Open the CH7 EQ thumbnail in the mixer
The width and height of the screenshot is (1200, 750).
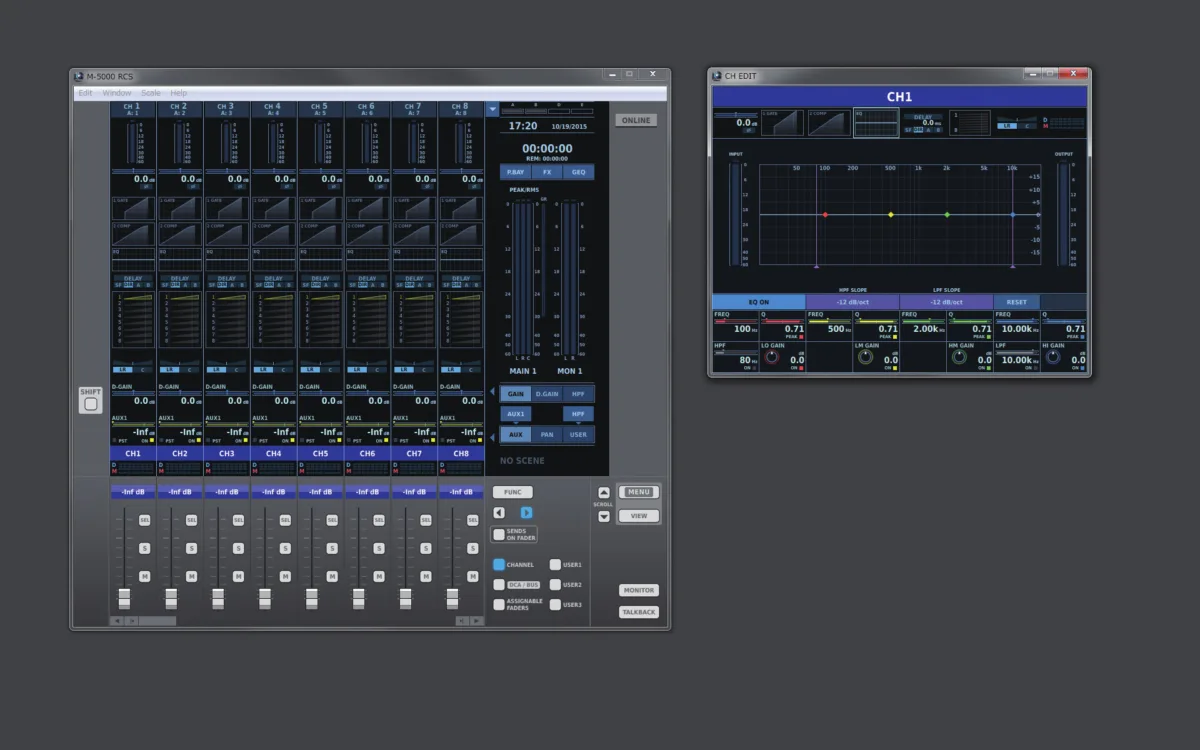point(414,260)
